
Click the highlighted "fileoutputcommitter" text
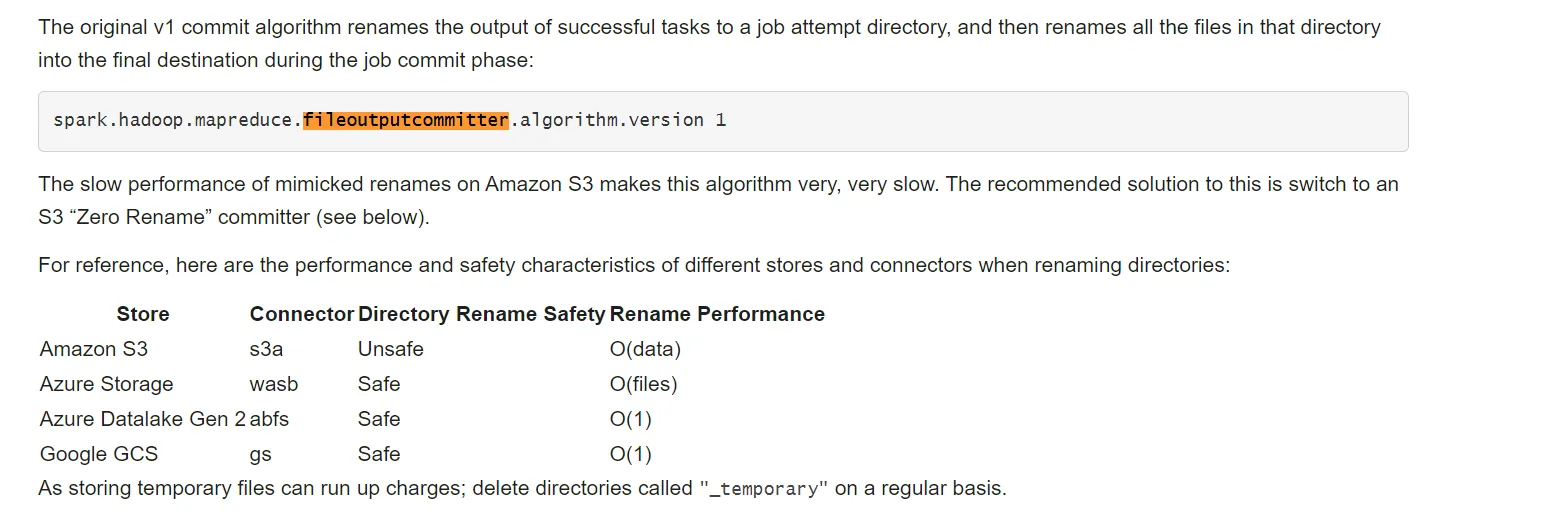click(x=406, y=120)
